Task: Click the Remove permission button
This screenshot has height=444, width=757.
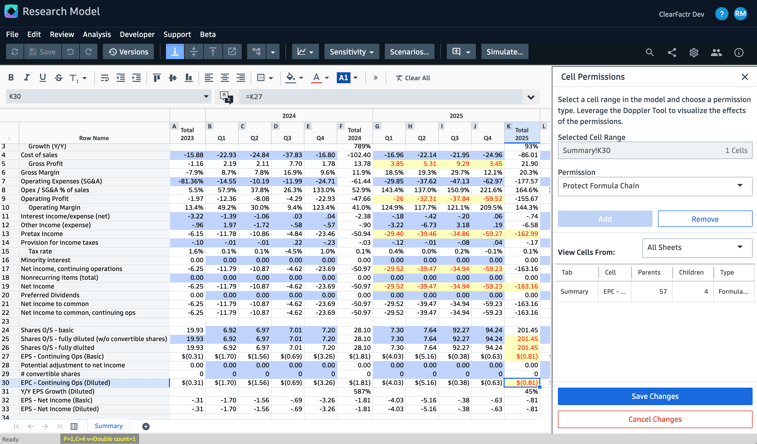Action: click(704, 219)
